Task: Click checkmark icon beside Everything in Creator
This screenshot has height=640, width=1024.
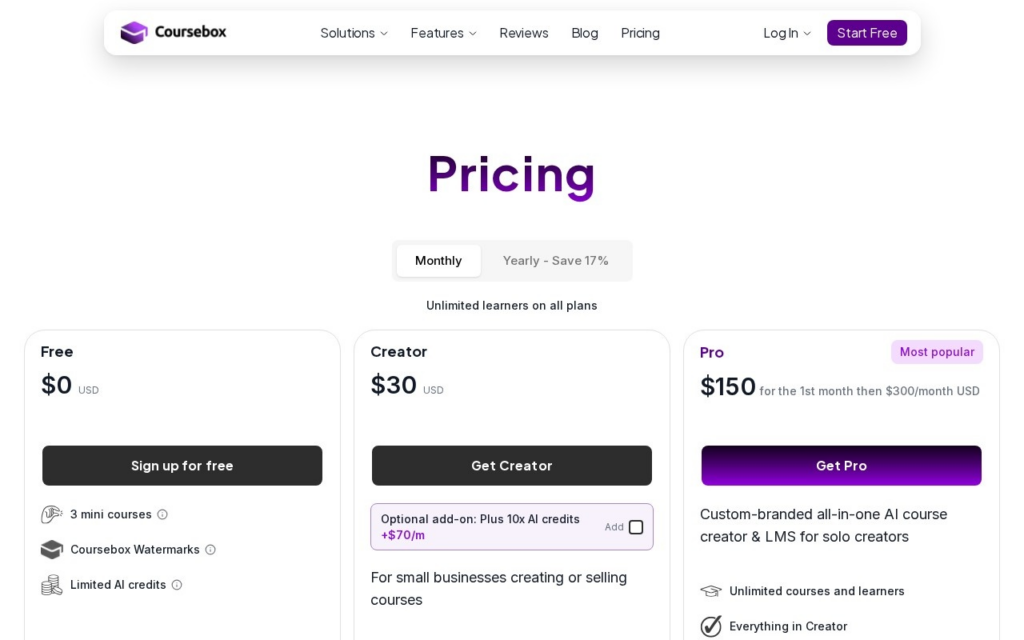Action: pos(711,626)
